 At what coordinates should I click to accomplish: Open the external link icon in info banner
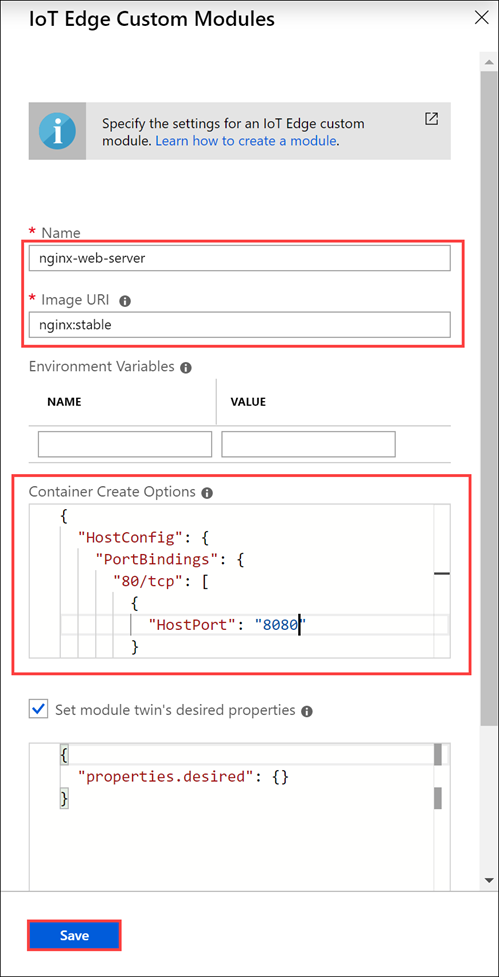[x=431, y=119]
